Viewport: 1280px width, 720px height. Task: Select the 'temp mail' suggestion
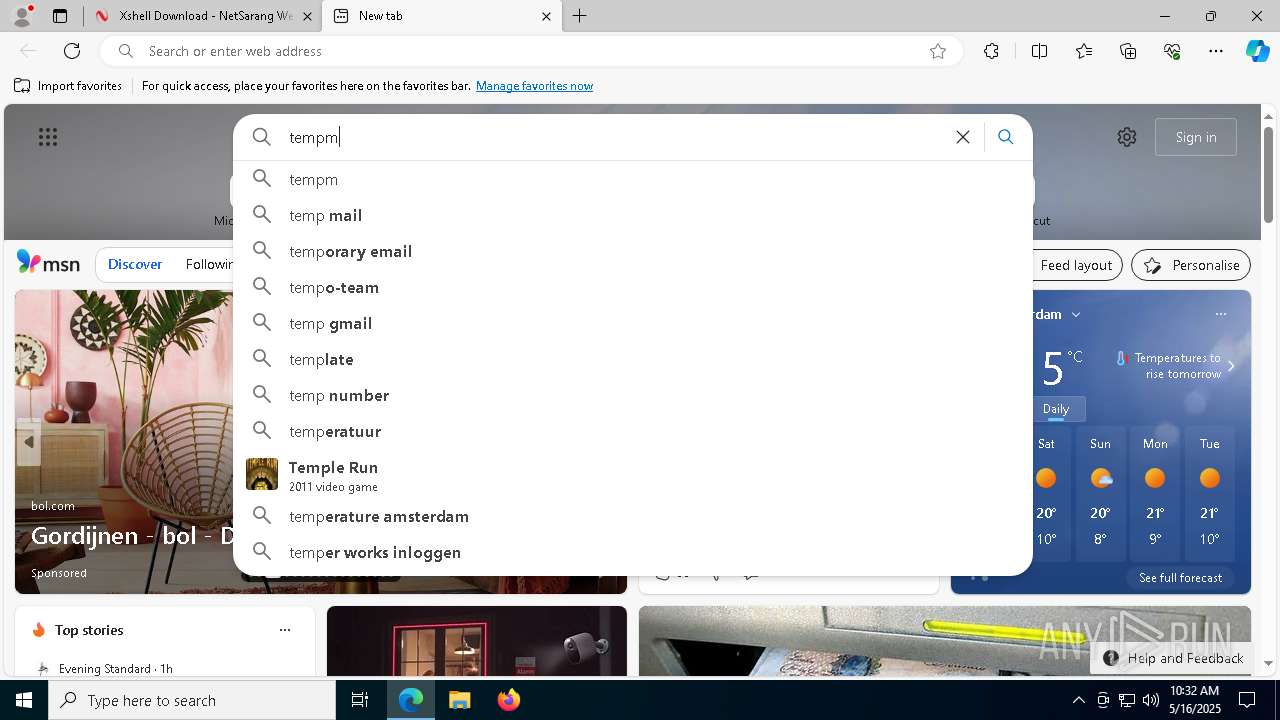pyautogui.click(x=632, y=215)
